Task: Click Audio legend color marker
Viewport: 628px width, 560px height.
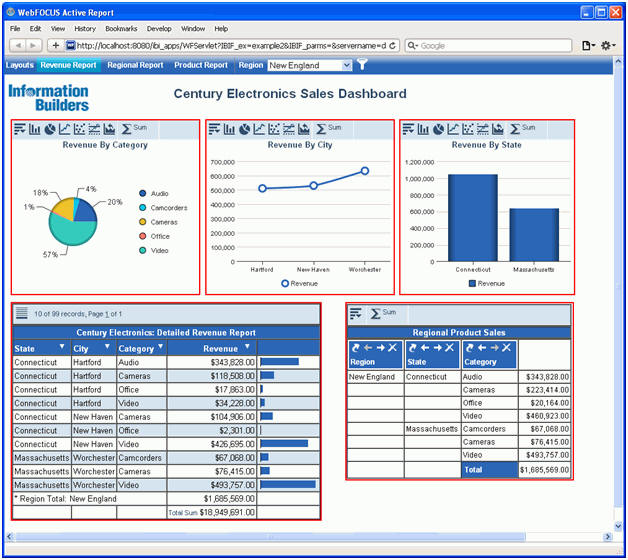Action: coord(142,193)
